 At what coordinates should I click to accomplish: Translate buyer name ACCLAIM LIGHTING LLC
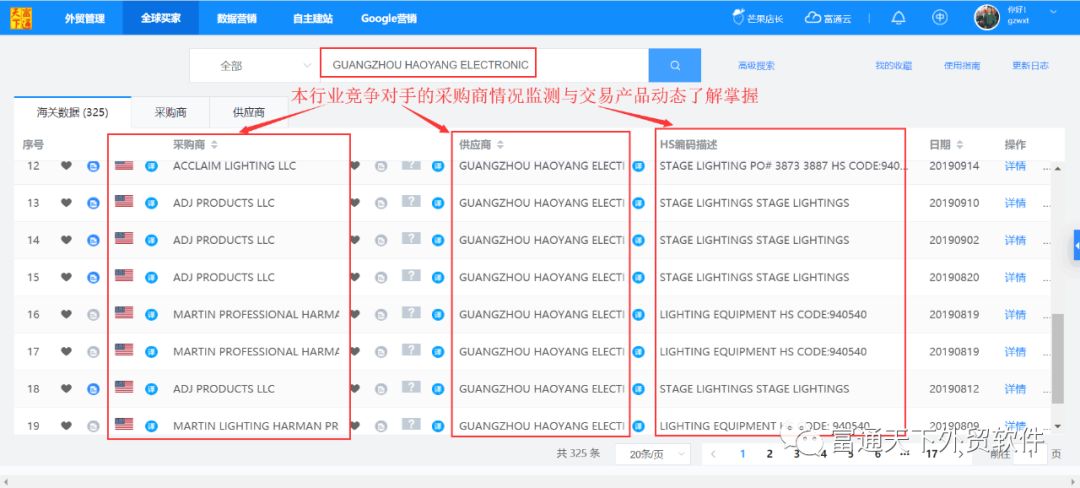point(152,166)
